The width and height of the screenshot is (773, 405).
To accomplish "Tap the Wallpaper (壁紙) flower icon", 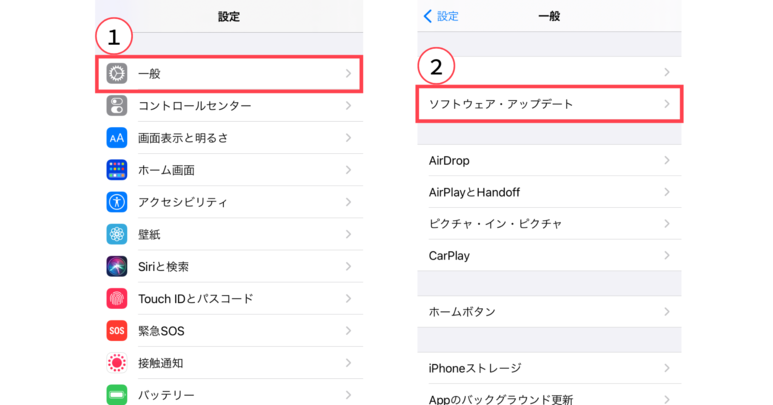I will pyautogui.click(x=117, y=234).
